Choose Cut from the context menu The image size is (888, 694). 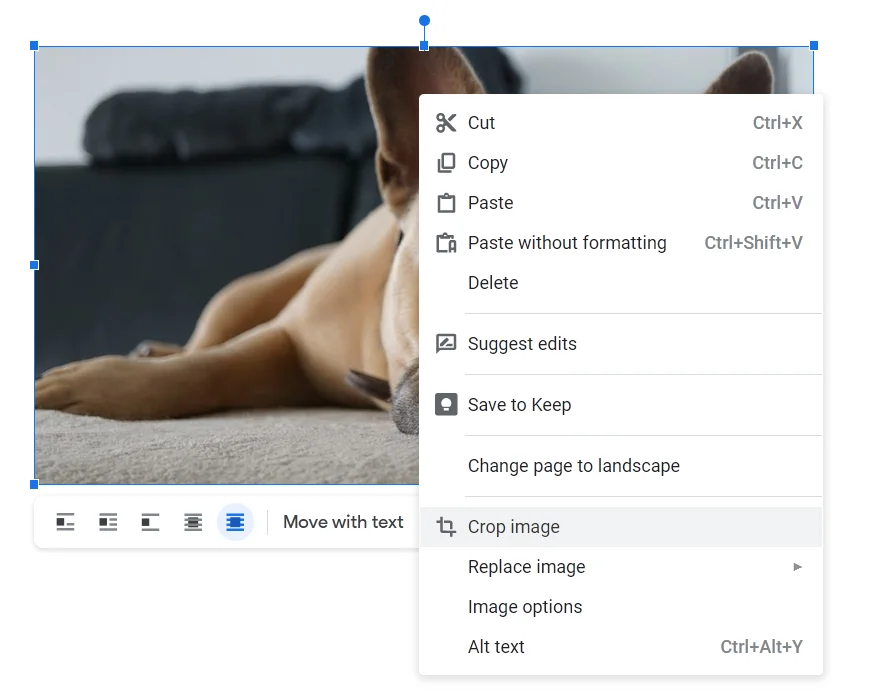(621, 122)
